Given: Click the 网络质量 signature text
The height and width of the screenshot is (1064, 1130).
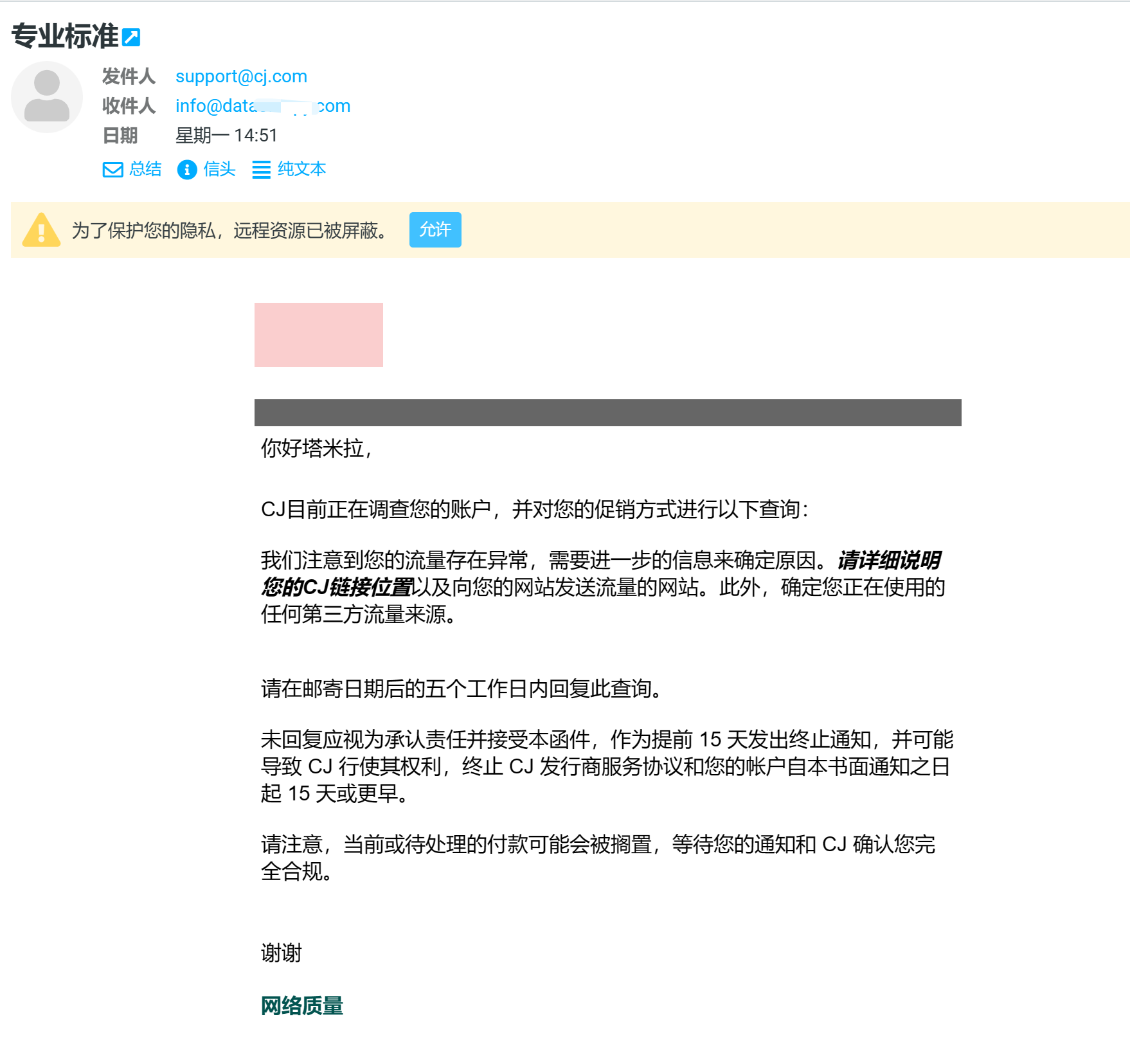Looking at the screenshot, I should (301, 1005).
